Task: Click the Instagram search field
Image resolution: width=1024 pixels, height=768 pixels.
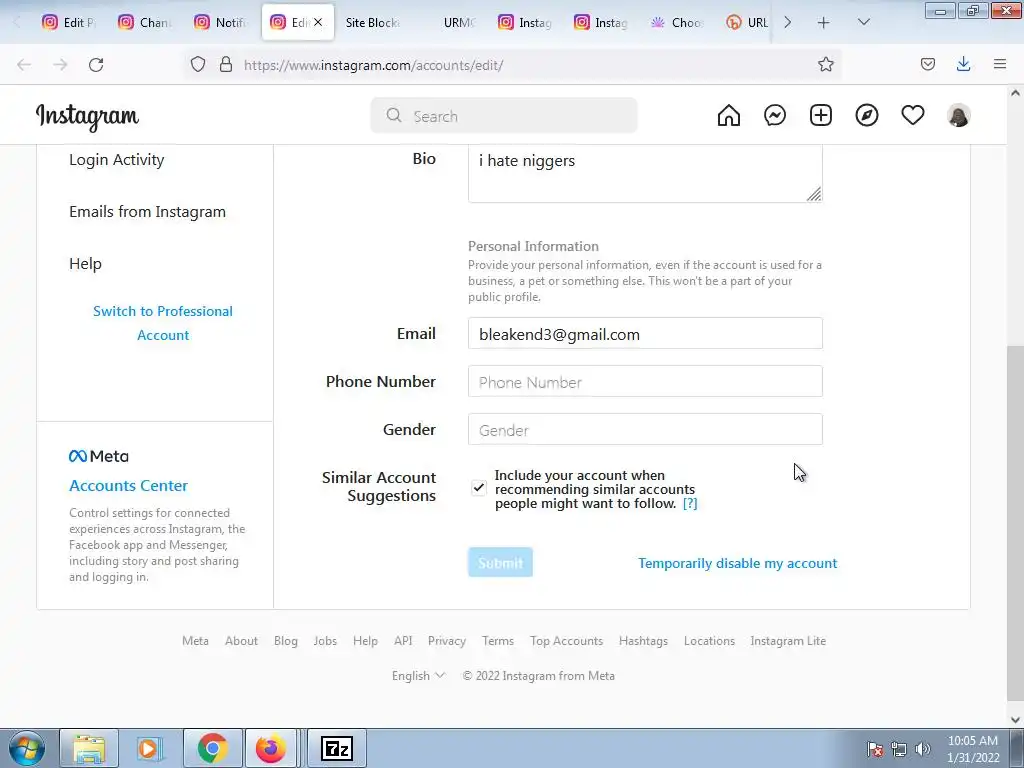Action: (504, 116)
